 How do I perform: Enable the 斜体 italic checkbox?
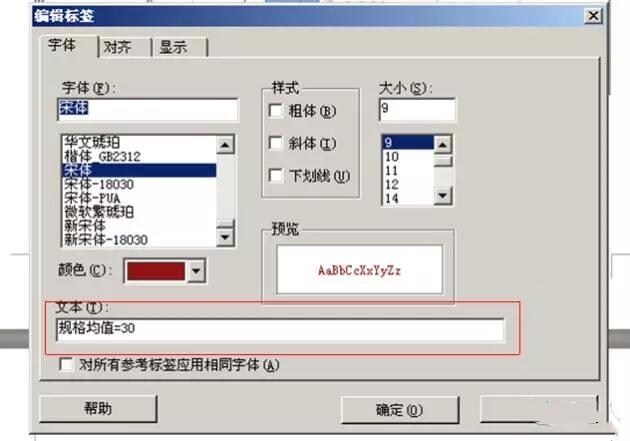click(x=276, y=143)
